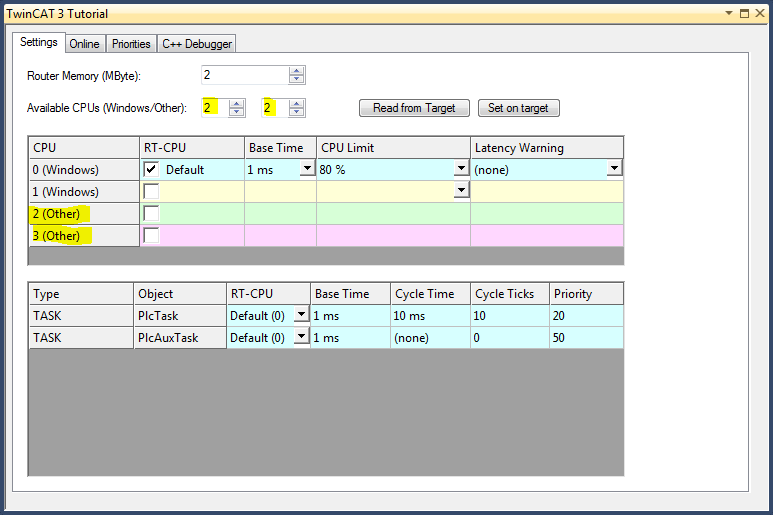Click the Other CPUs count field
This screenshot has height=515, width=773.
tap(275, 108)
